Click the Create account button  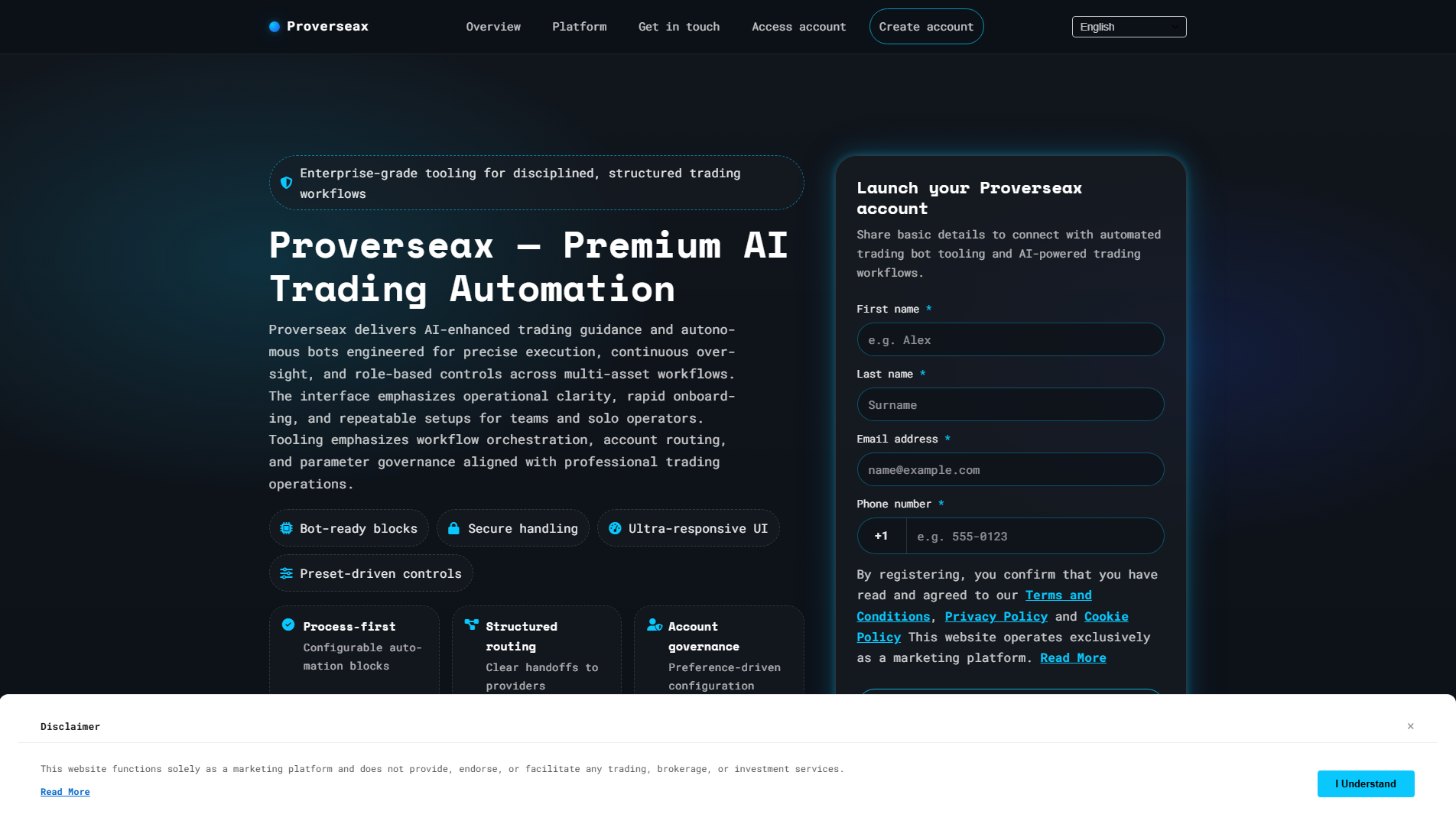(x=926, y=27)
